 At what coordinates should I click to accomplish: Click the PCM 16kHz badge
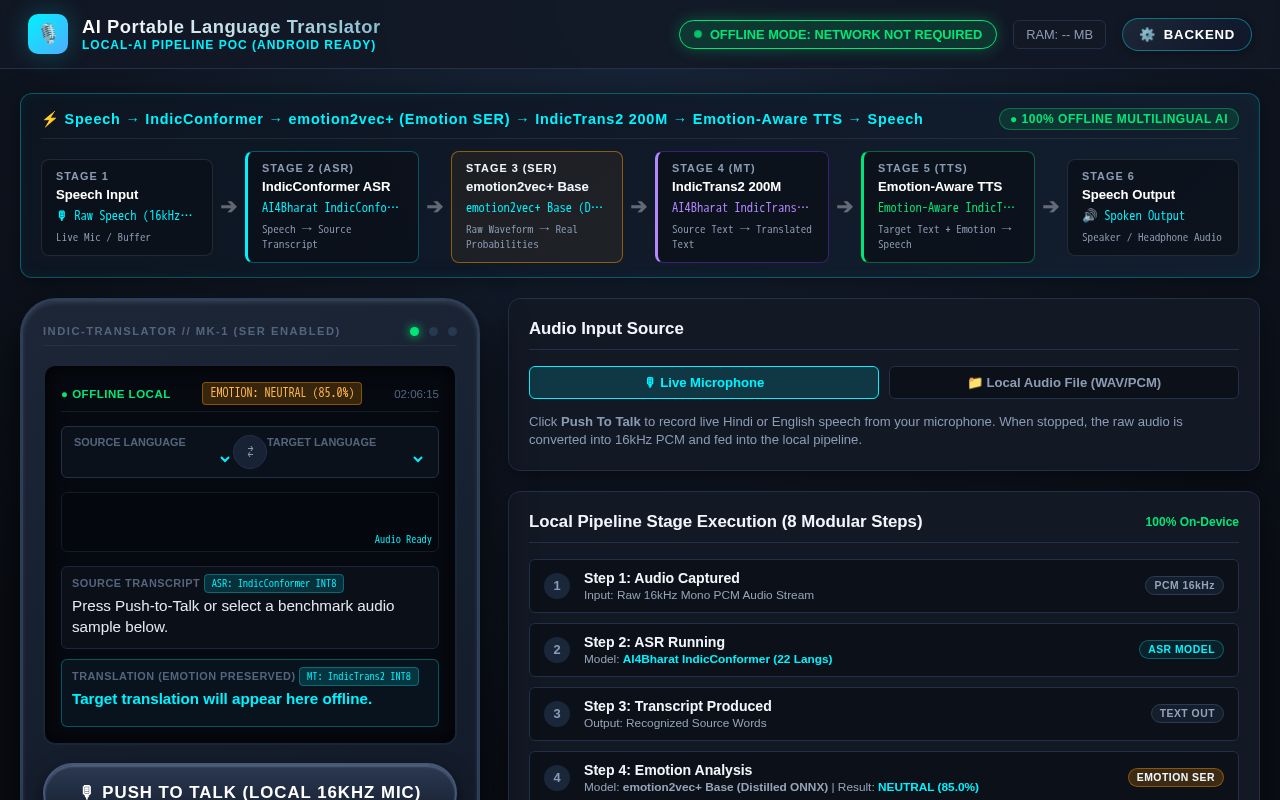[x=1184, y=585]
